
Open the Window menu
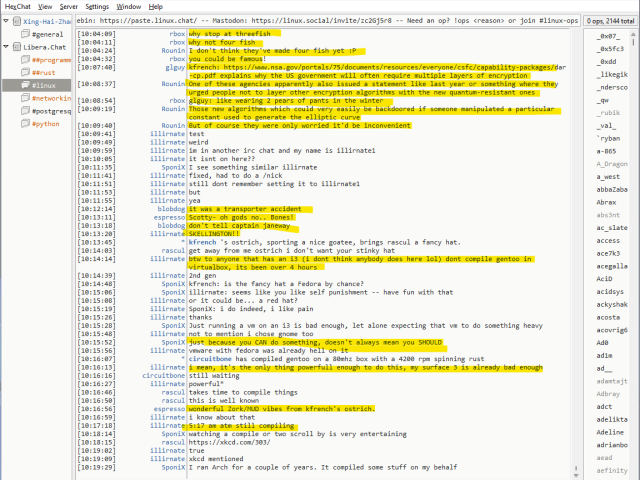[129, 6]
